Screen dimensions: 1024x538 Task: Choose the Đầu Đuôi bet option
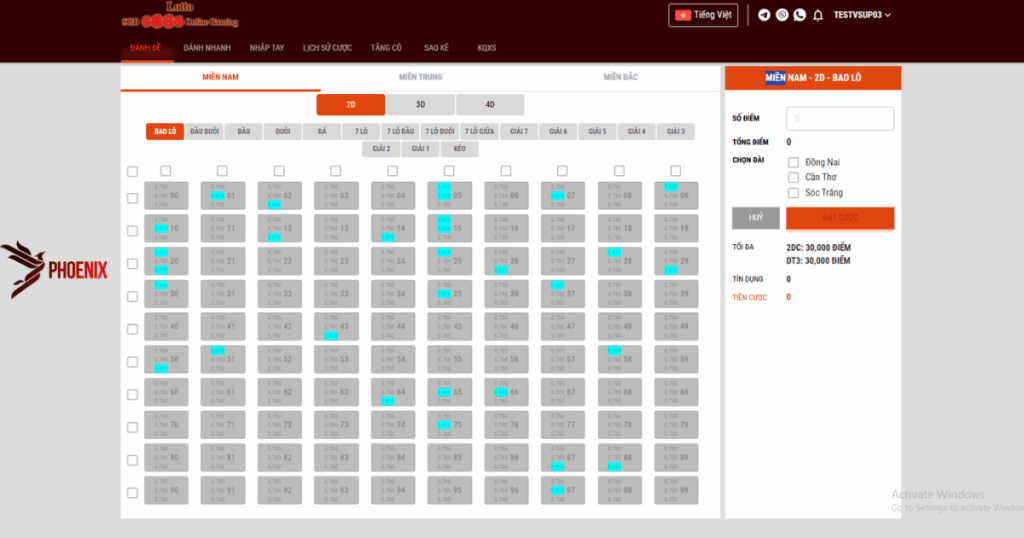(x=205, y=131)
